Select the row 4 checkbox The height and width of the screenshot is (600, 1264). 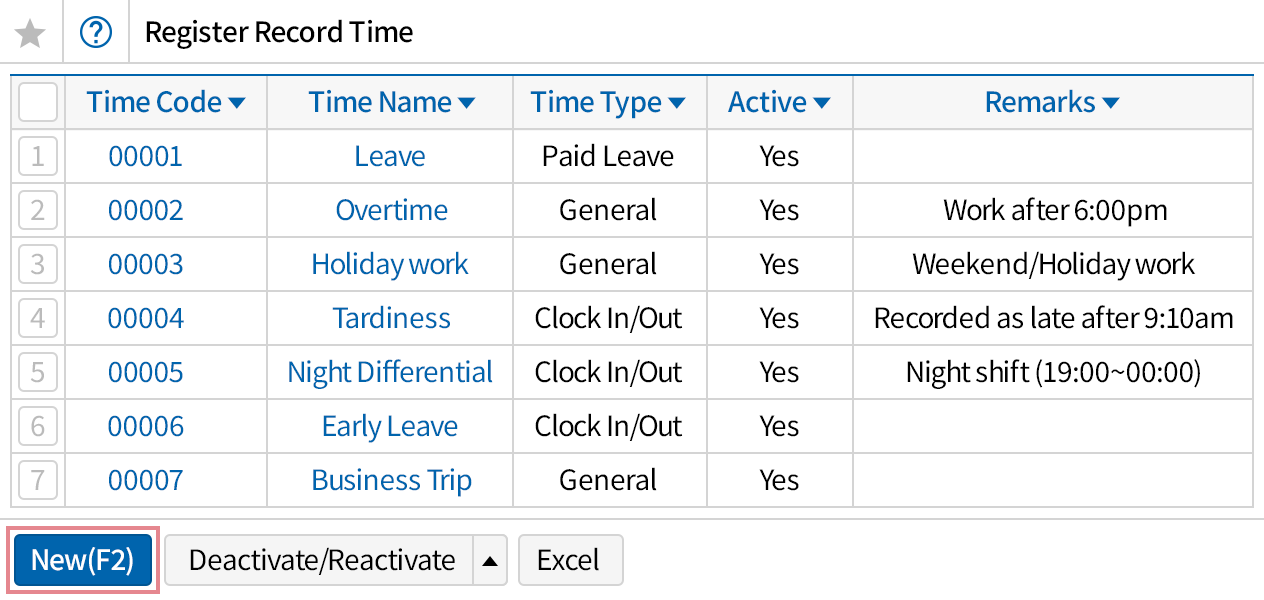tap(38, 318)
